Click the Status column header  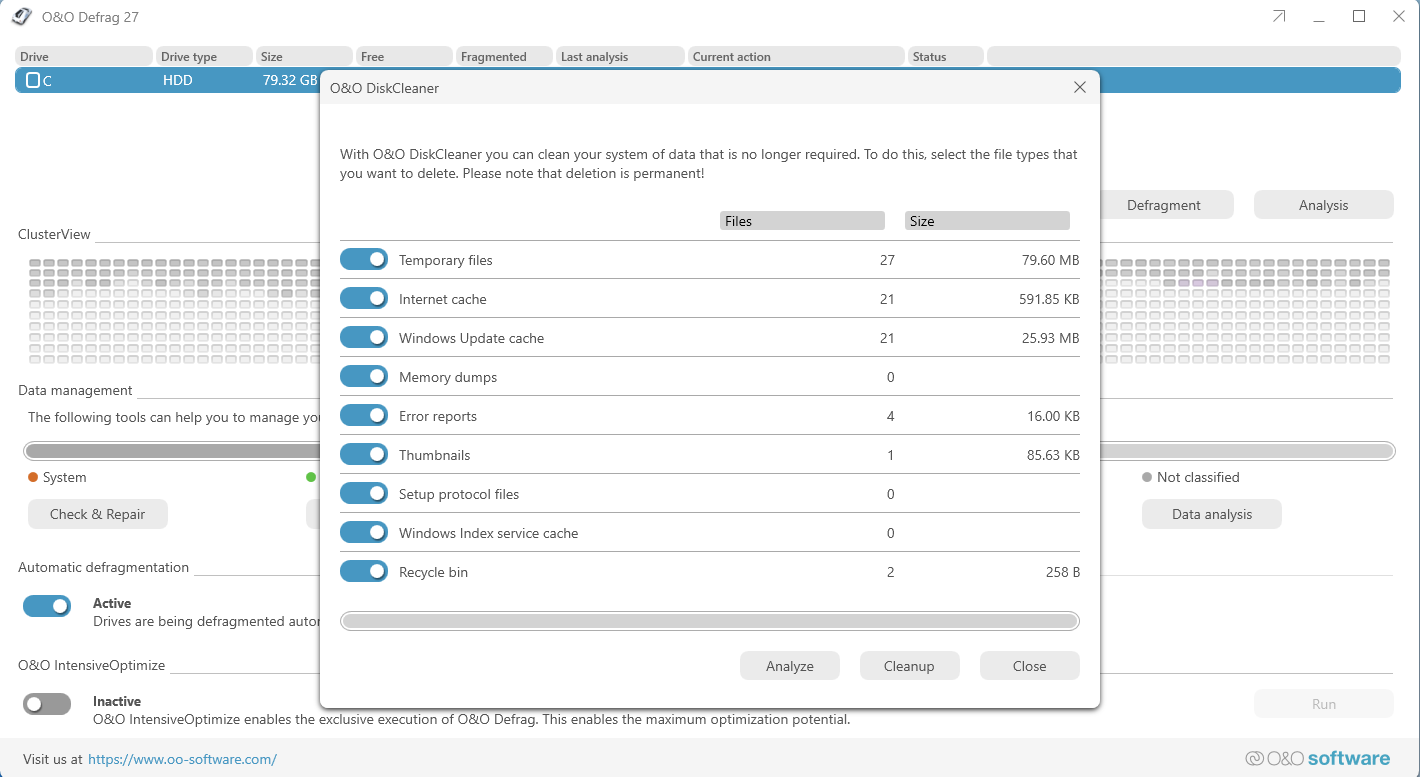tap(946, 57)
